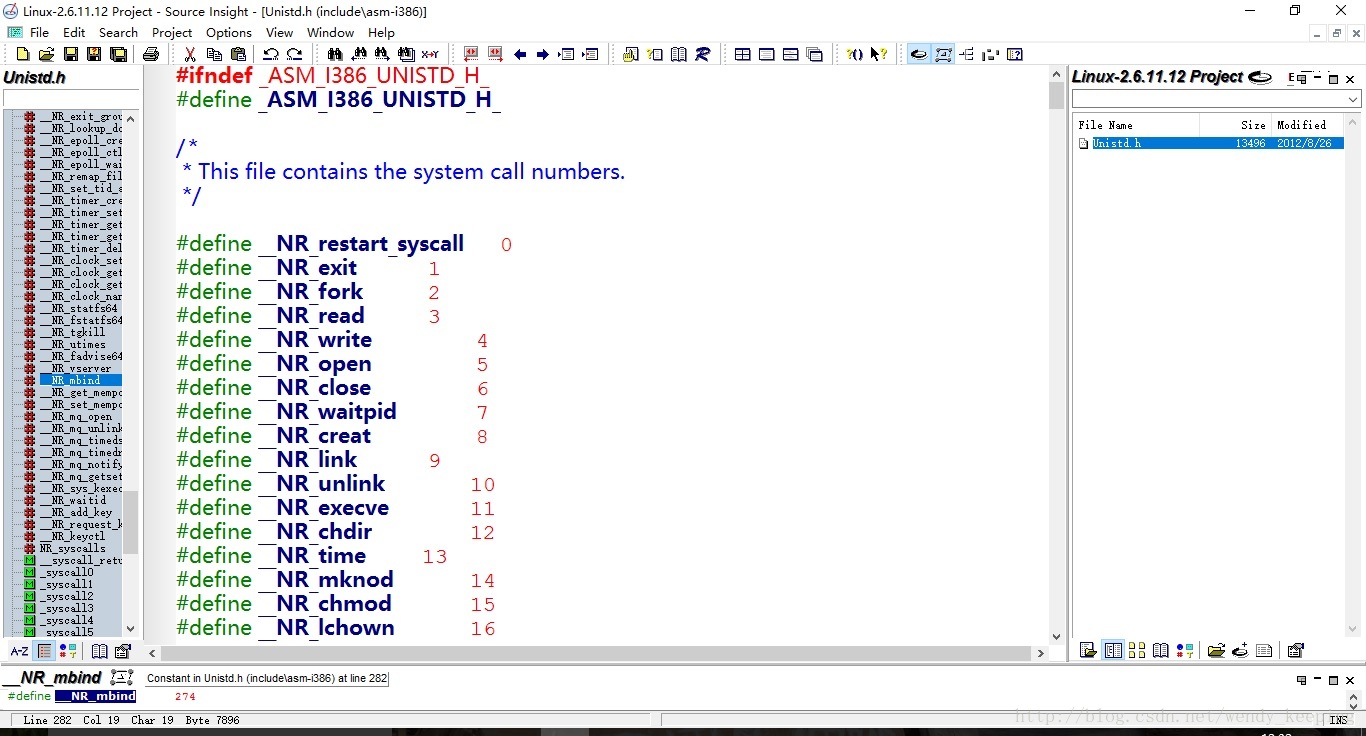Click the Help ?() toolbar icon
Viewport: 1366px width, 736px height.
(854, 54)
